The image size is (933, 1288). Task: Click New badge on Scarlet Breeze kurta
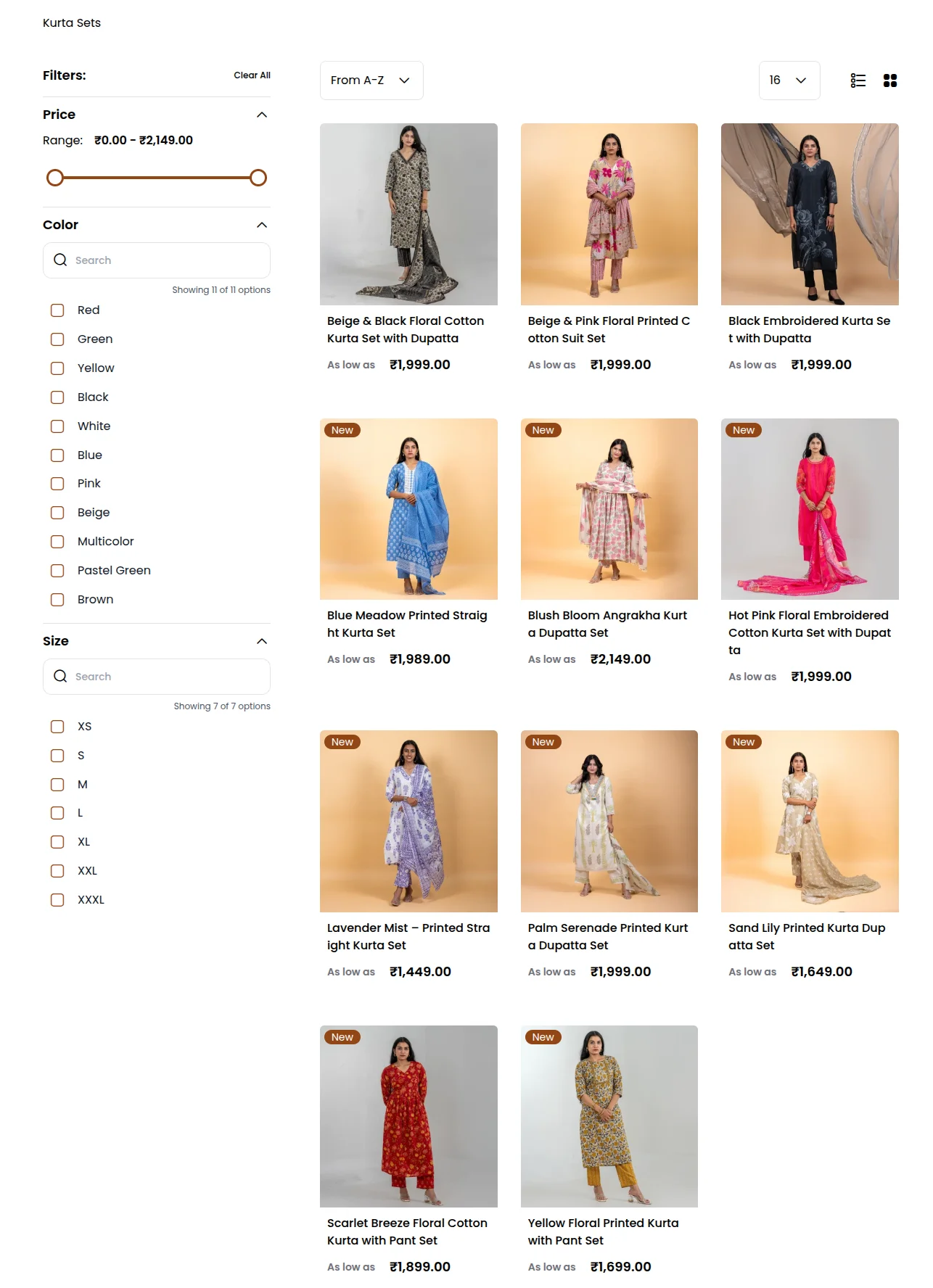342,1038
